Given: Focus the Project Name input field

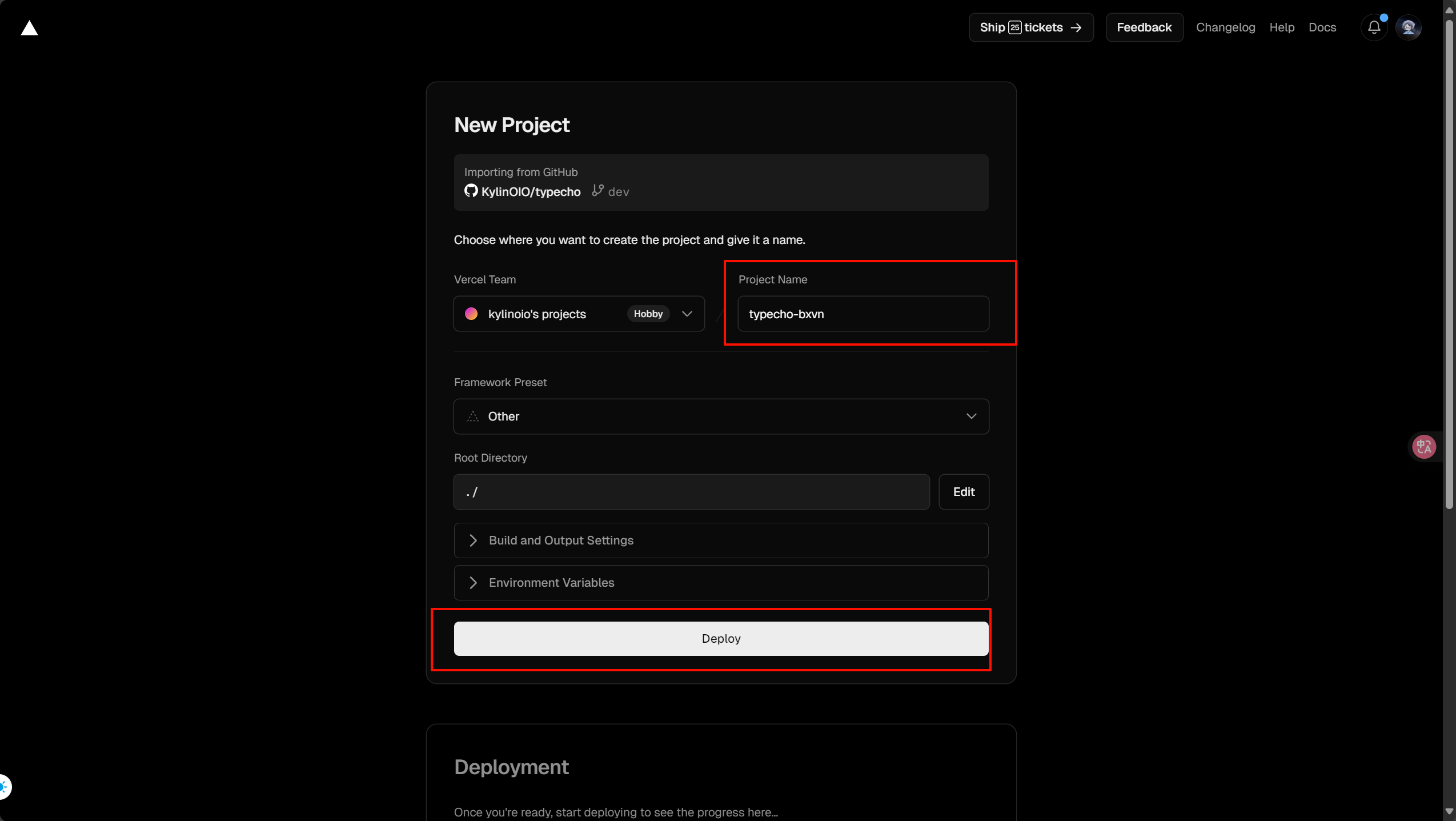Looking at the screenshot, I should [x=863, y=314].
